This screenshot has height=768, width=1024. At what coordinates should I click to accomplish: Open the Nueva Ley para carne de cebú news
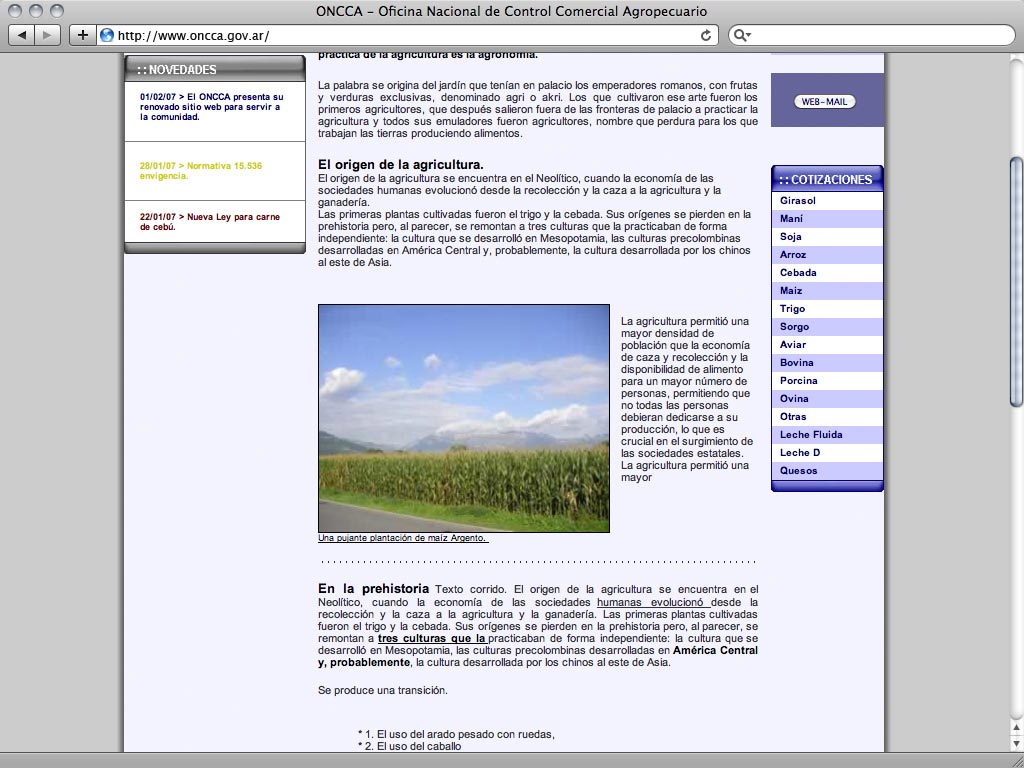(x=210, y=222)
